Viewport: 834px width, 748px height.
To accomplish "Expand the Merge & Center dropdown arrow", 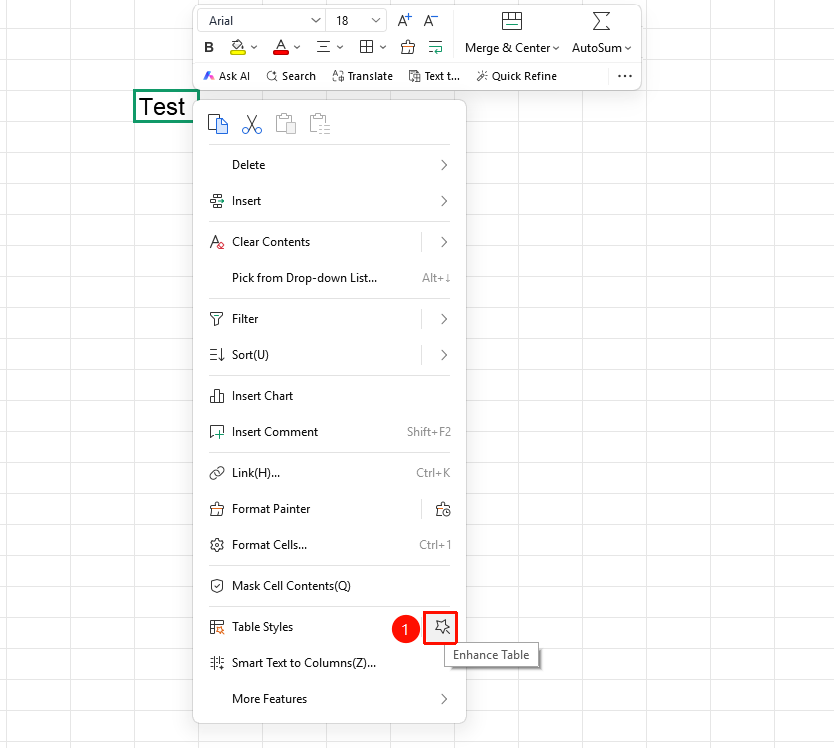I will click(x=556, y=48).
